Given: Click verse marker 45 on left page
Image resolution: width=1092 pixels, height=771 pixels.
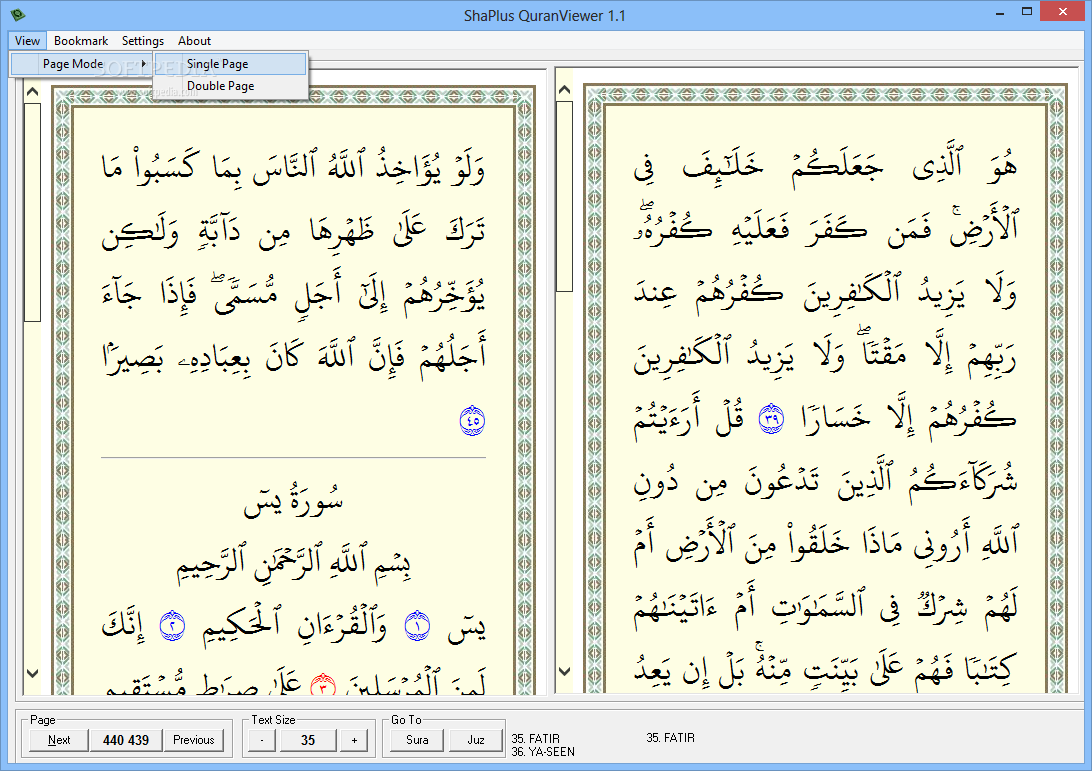Looking at the screenshot, I should tap(472, 421).
